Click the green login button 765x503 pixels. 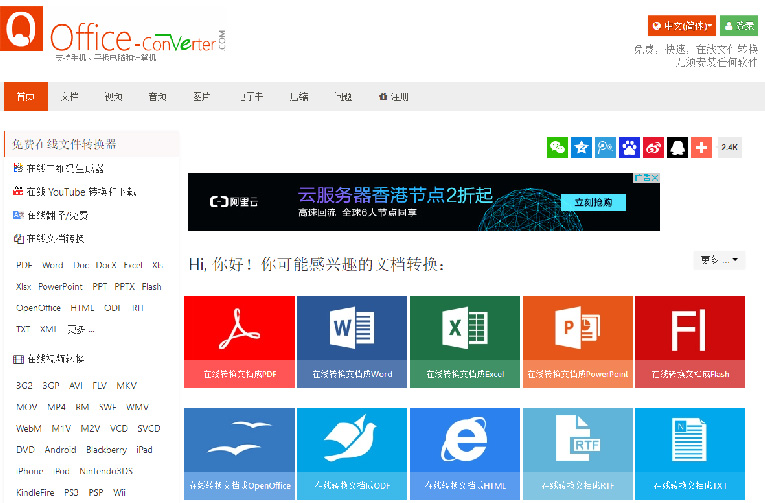(x=739, y=26)
